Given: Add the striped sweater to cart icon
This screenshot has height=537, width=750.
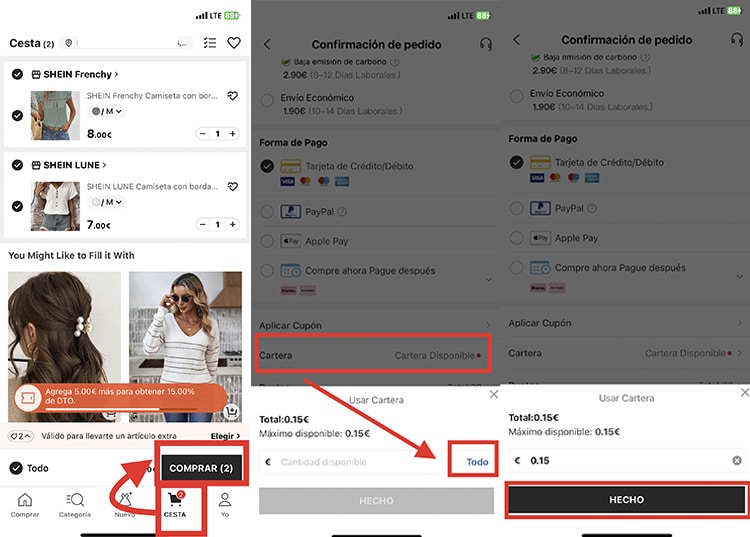Looking at the screenshot, I should pyautogui.click(x=232, y=411).
